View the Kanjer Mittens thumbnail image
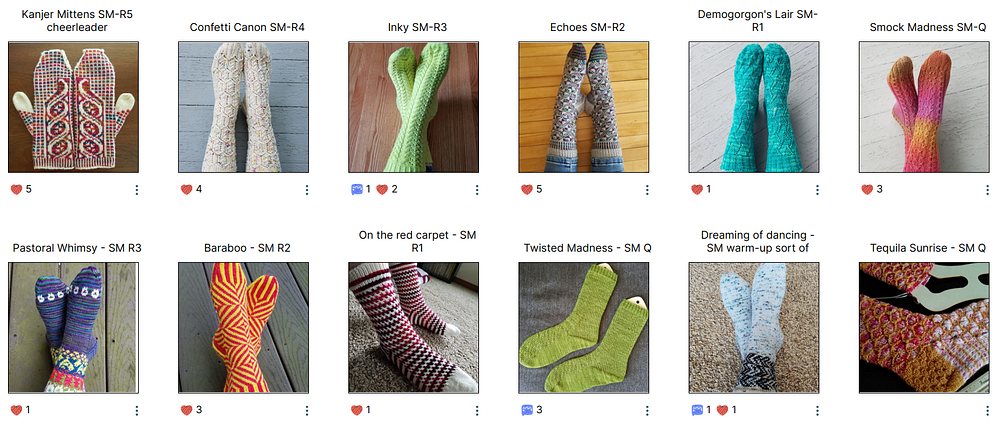Screen dimensions: 1000x438 (x=73, y=107)
